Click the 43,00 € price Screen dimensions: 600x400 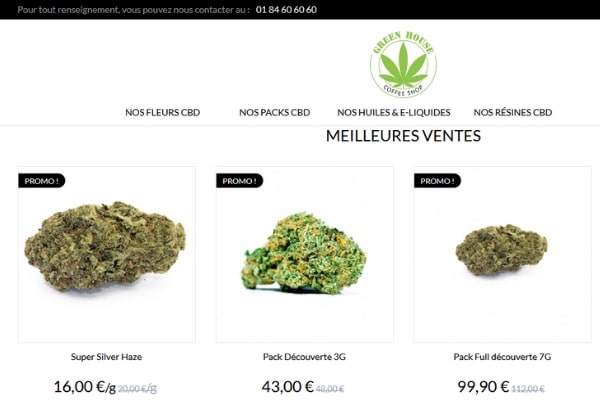(288, 387)
